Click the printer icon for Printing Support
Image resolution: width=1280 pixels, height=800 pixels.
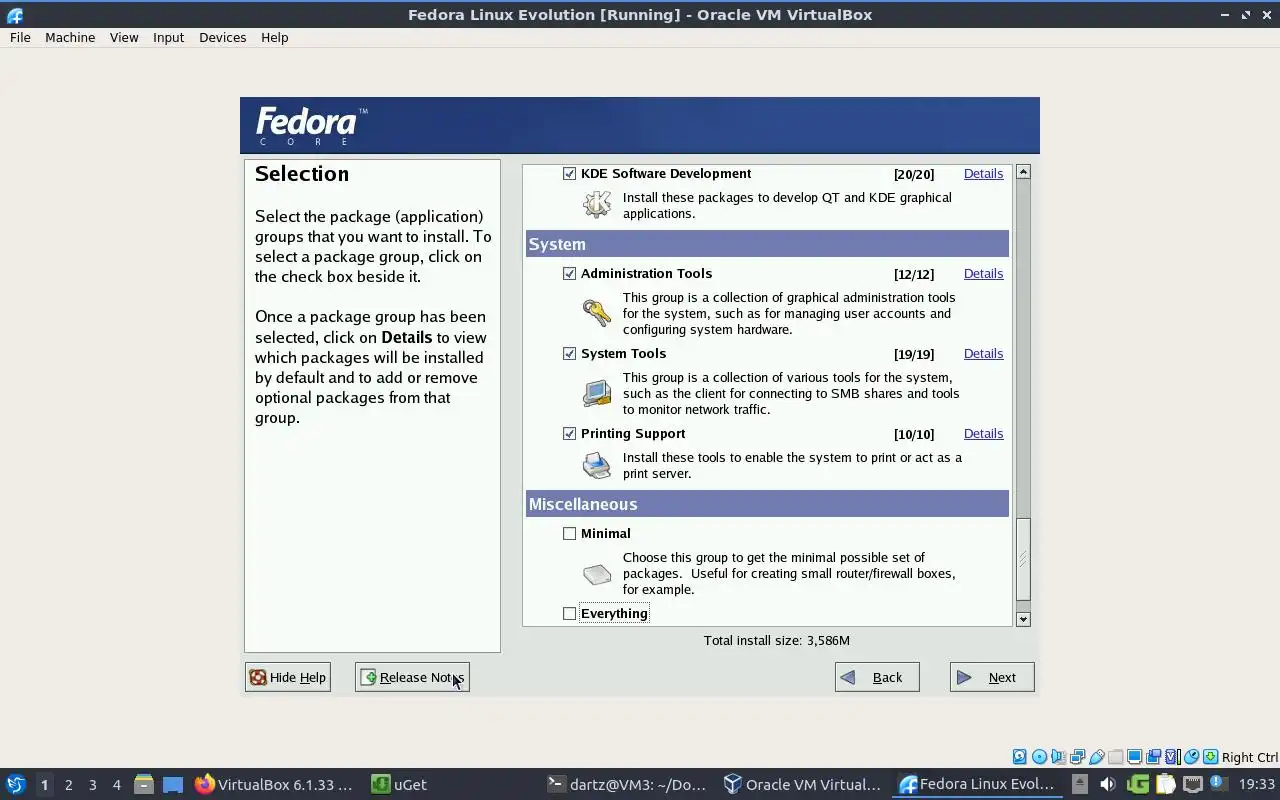597,465
